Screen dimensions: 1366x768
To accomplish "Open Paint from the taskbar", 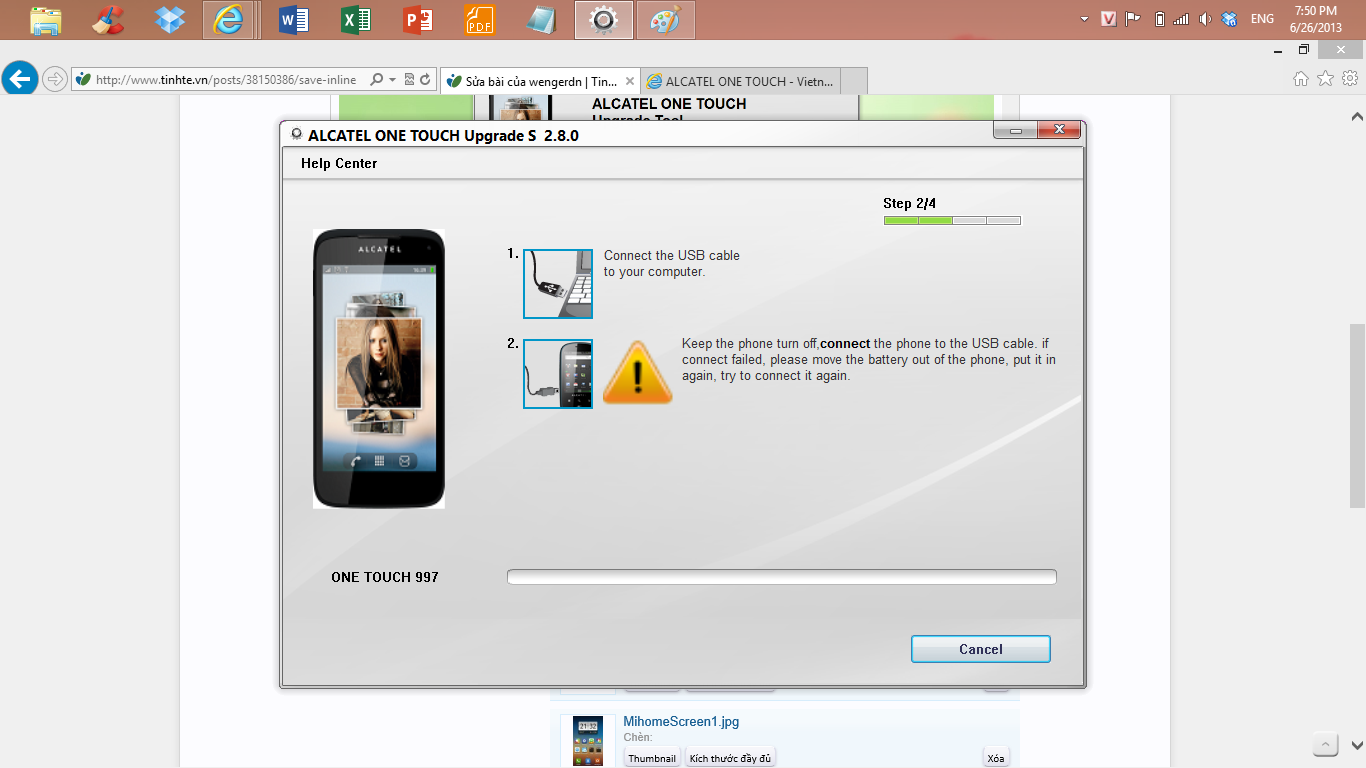I will pyautogui.click(x=665, y=19).
